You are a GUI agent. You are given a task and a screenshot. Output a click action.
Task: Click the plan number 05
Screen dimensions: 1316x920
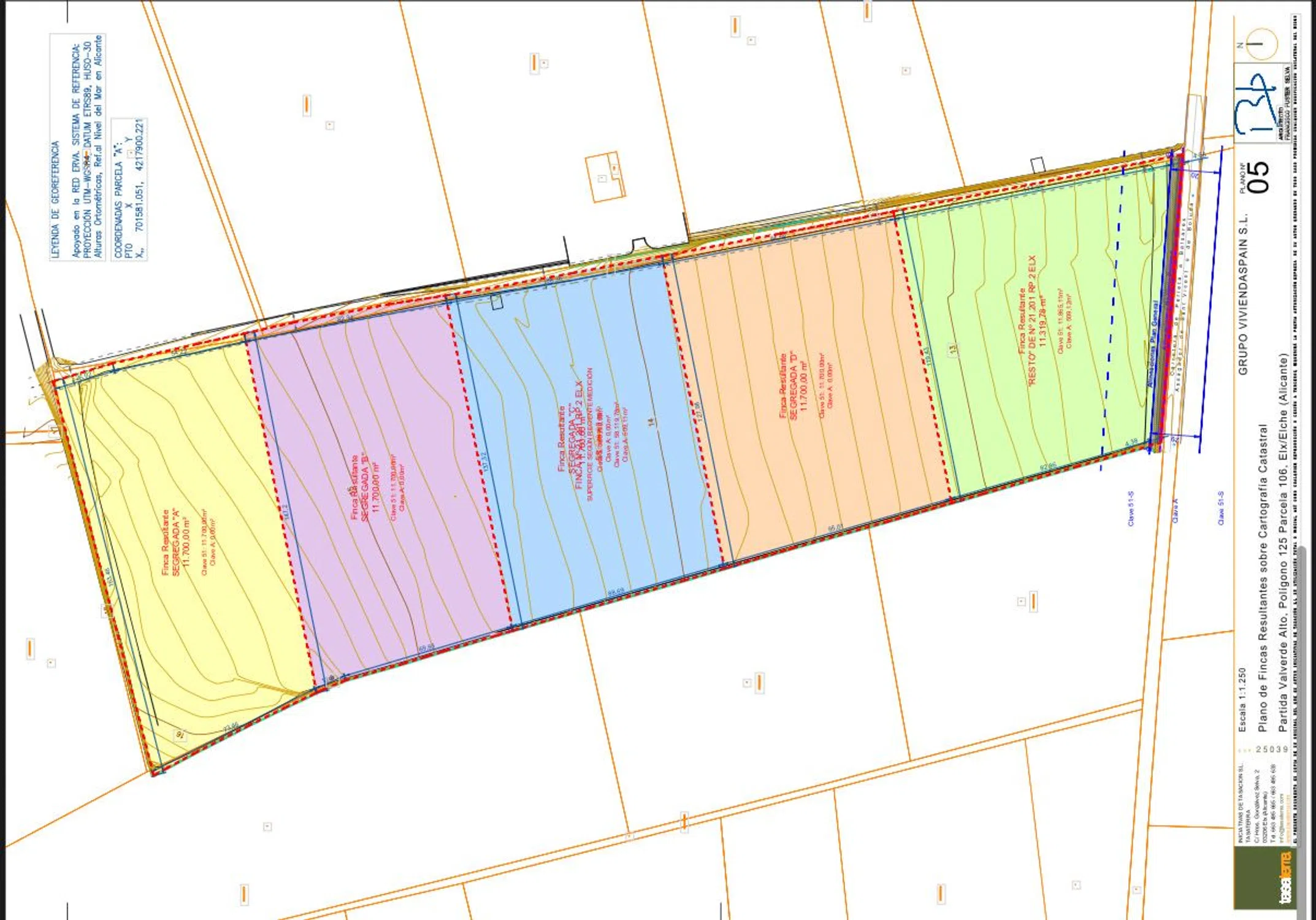(x=1258, y=177)
